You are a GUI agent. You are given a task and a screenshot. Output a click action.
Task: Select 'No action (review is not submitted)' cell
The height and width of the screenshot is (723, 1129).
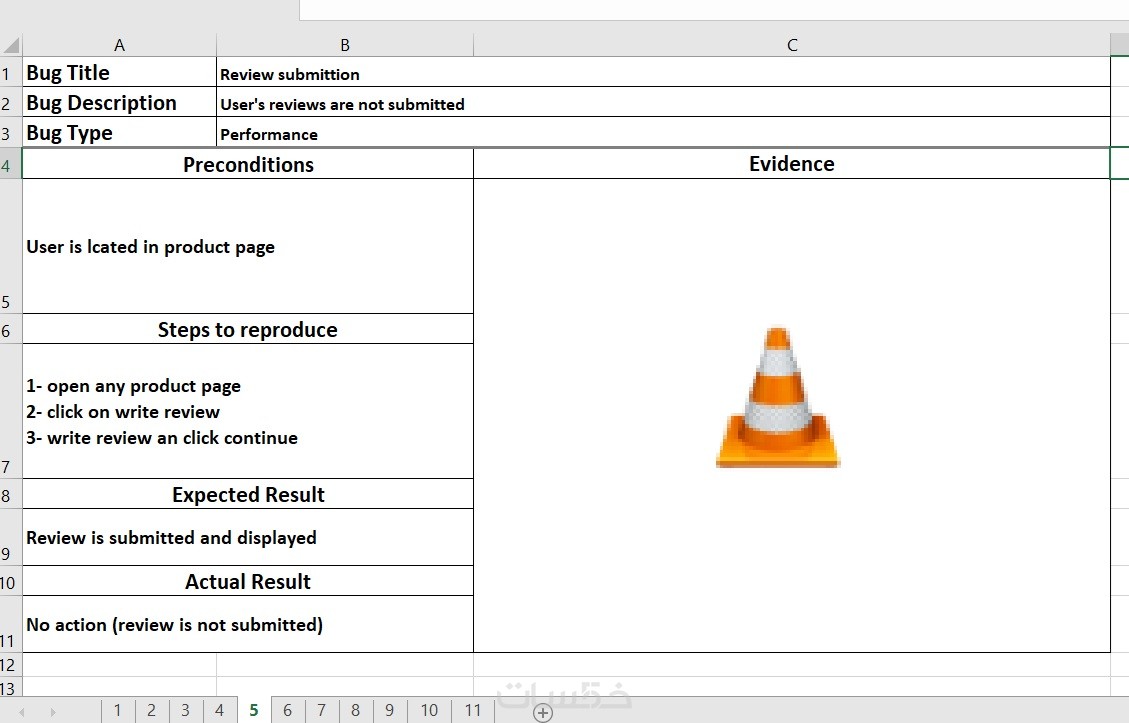[x=248, y=624]
